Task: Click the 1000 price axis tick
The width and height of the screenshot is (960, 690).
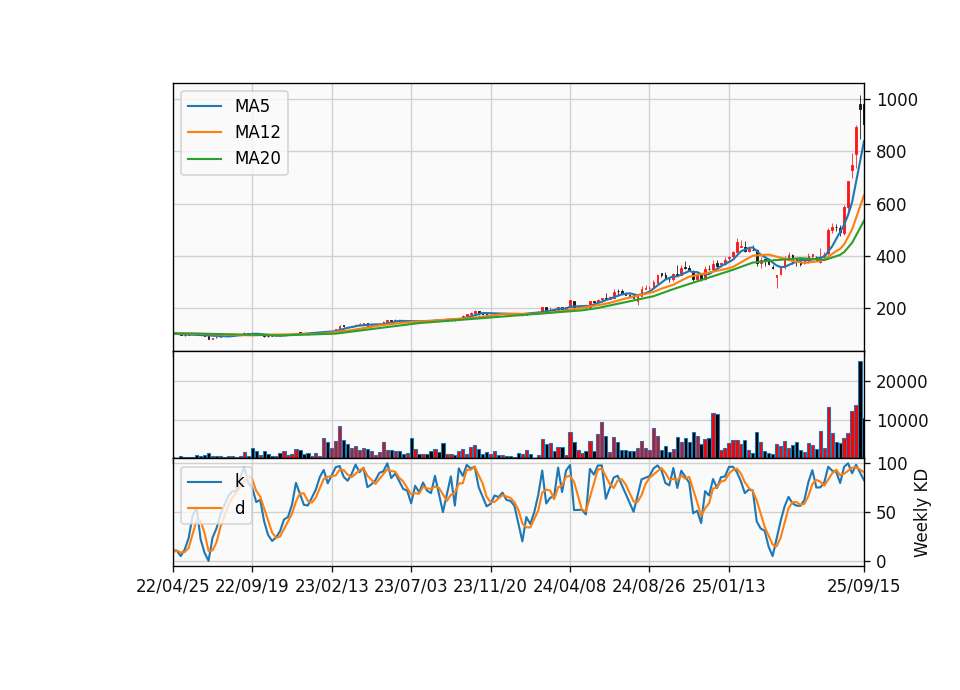Action: [x=897, y=100]
